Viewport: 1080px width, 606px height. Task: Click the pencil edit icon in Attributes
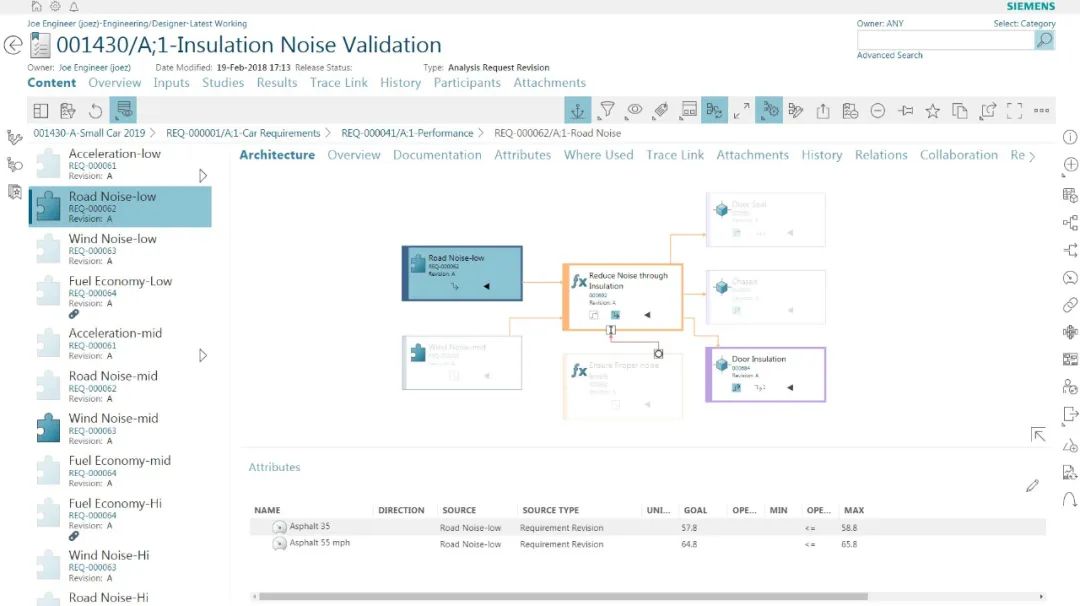(x=1032, y=486)
